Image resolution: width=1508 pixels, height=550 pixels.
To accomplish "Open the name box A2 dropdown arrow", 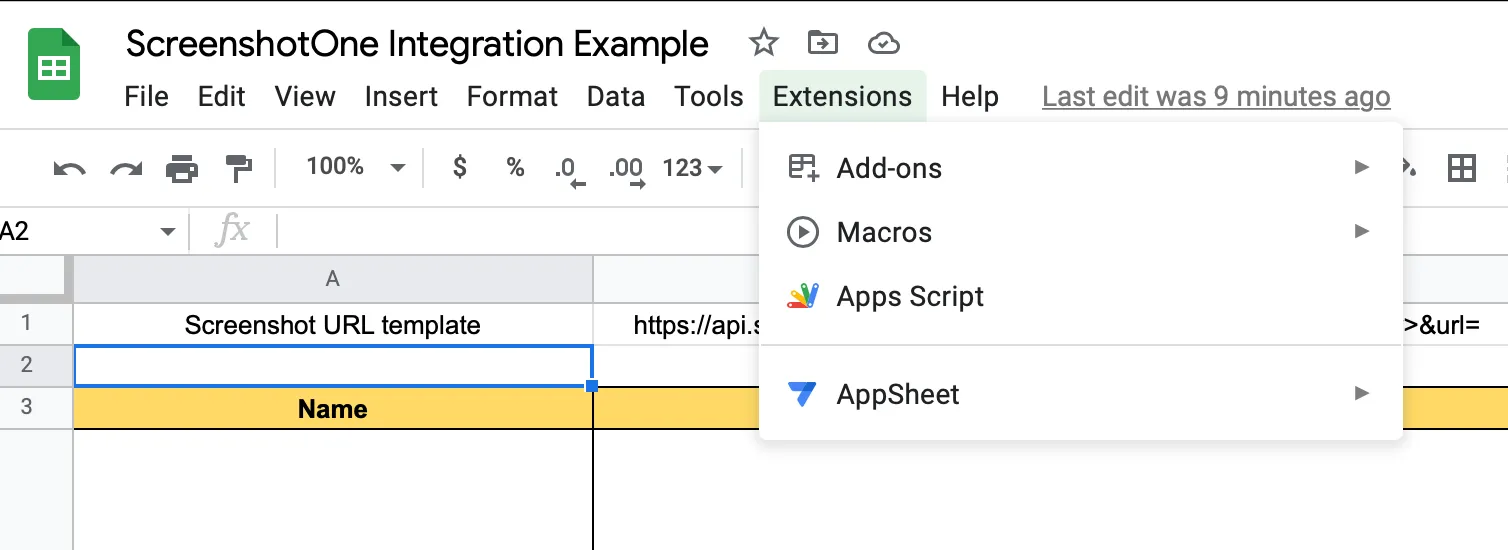I will click(167, 233).
